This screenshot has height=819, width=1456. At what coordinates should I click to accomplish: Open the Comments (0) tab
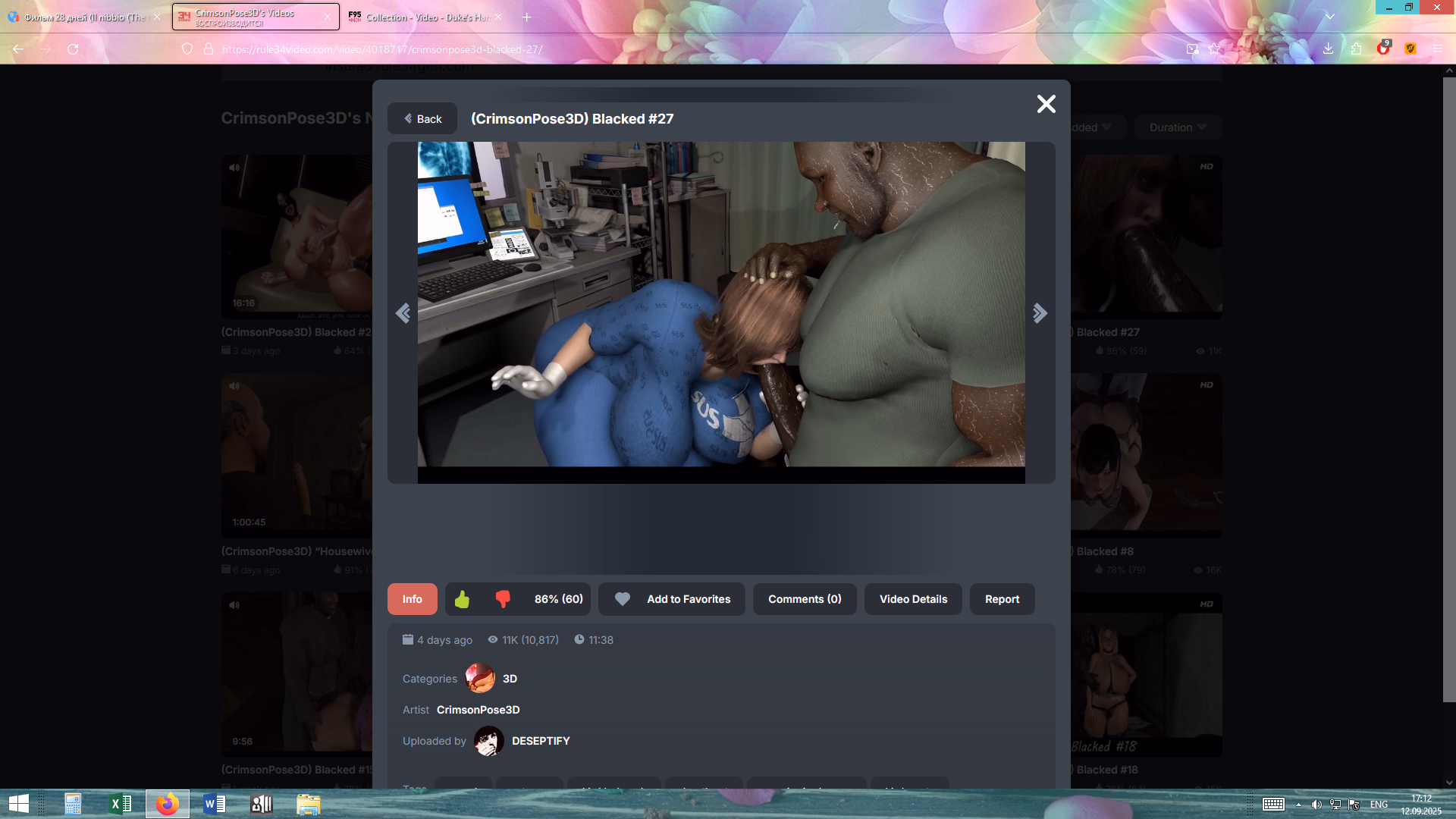click(x=804, y=599)
